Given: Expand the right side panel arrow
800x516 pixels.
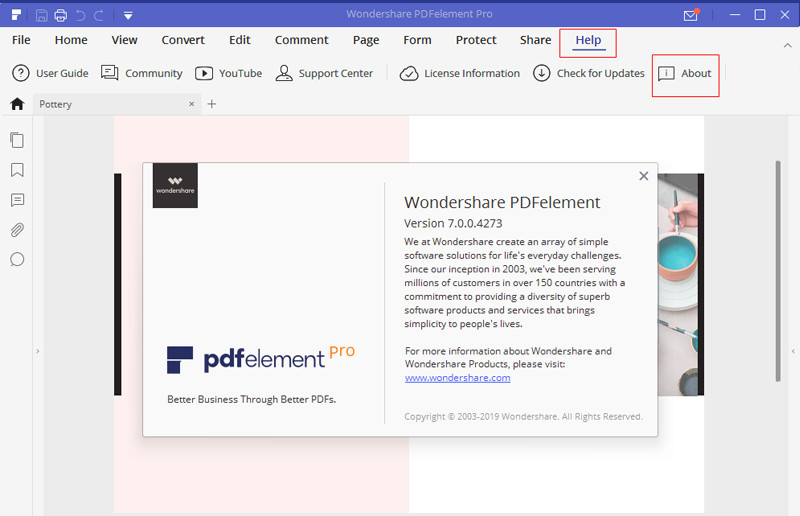Looking at the screenshot, I should pyautogui.click(x=793, y=351).
